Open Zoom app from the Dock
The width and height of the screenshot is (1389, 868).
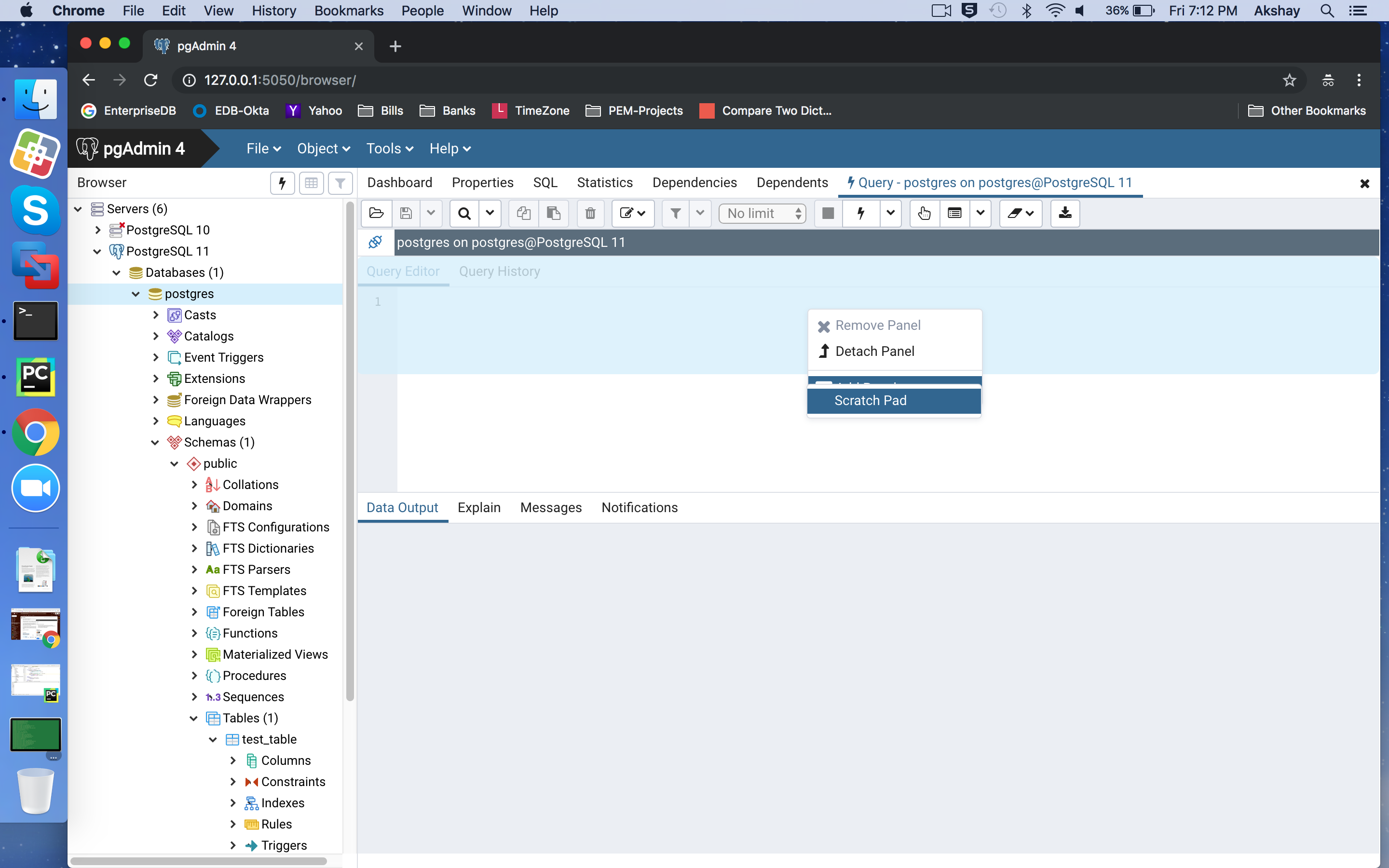[36, 488]
